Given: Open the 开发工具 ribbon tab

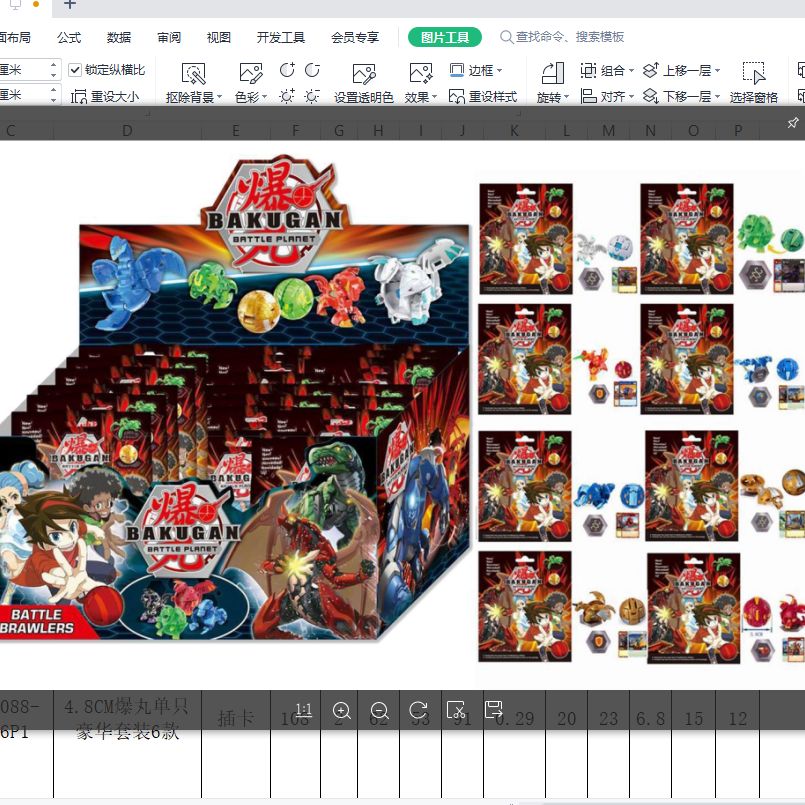Looking at the screenshot, I should point(280,37).
